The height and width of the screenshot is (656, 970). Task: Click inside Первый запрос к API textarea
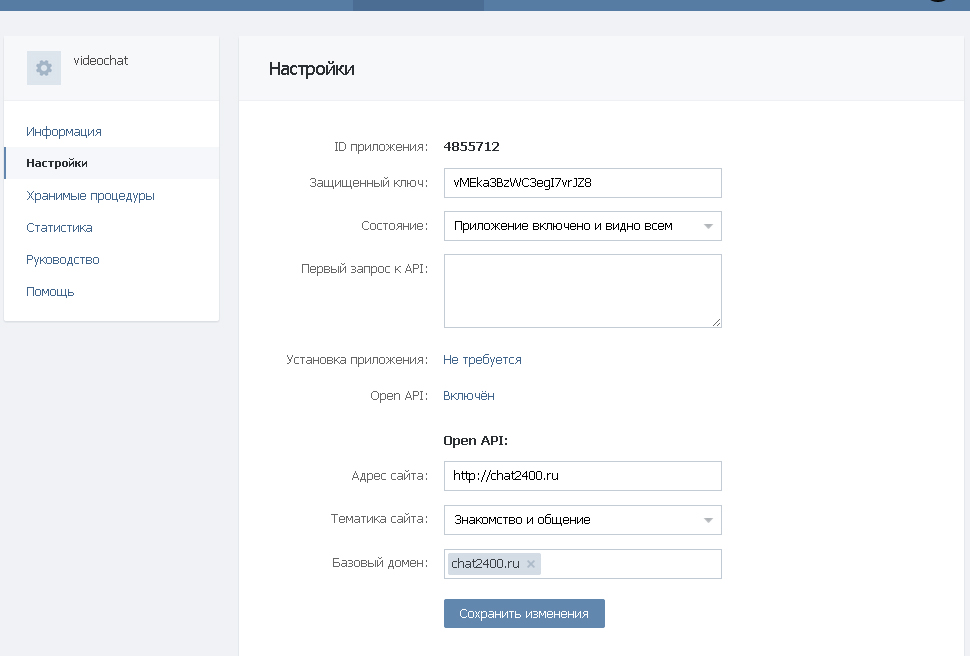coord(583,291)
